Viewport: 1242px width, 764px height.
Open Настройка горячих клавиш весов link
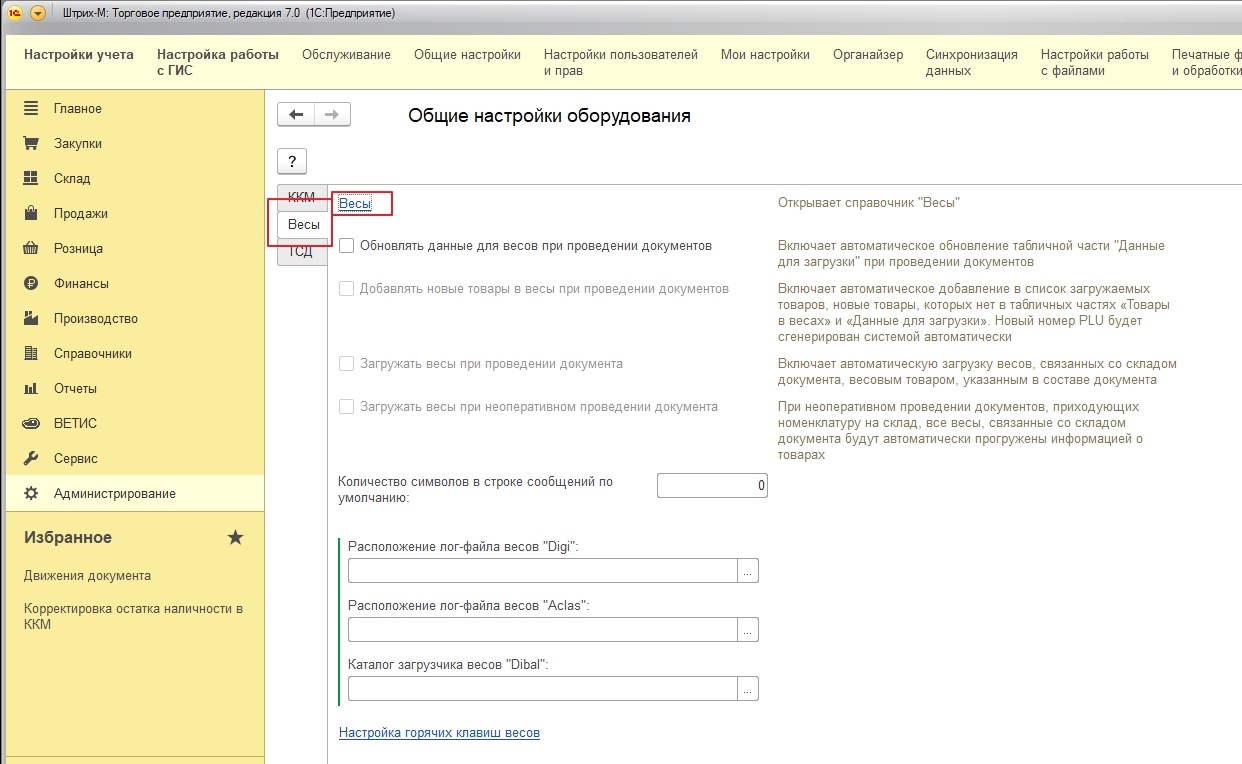[439, 733]
